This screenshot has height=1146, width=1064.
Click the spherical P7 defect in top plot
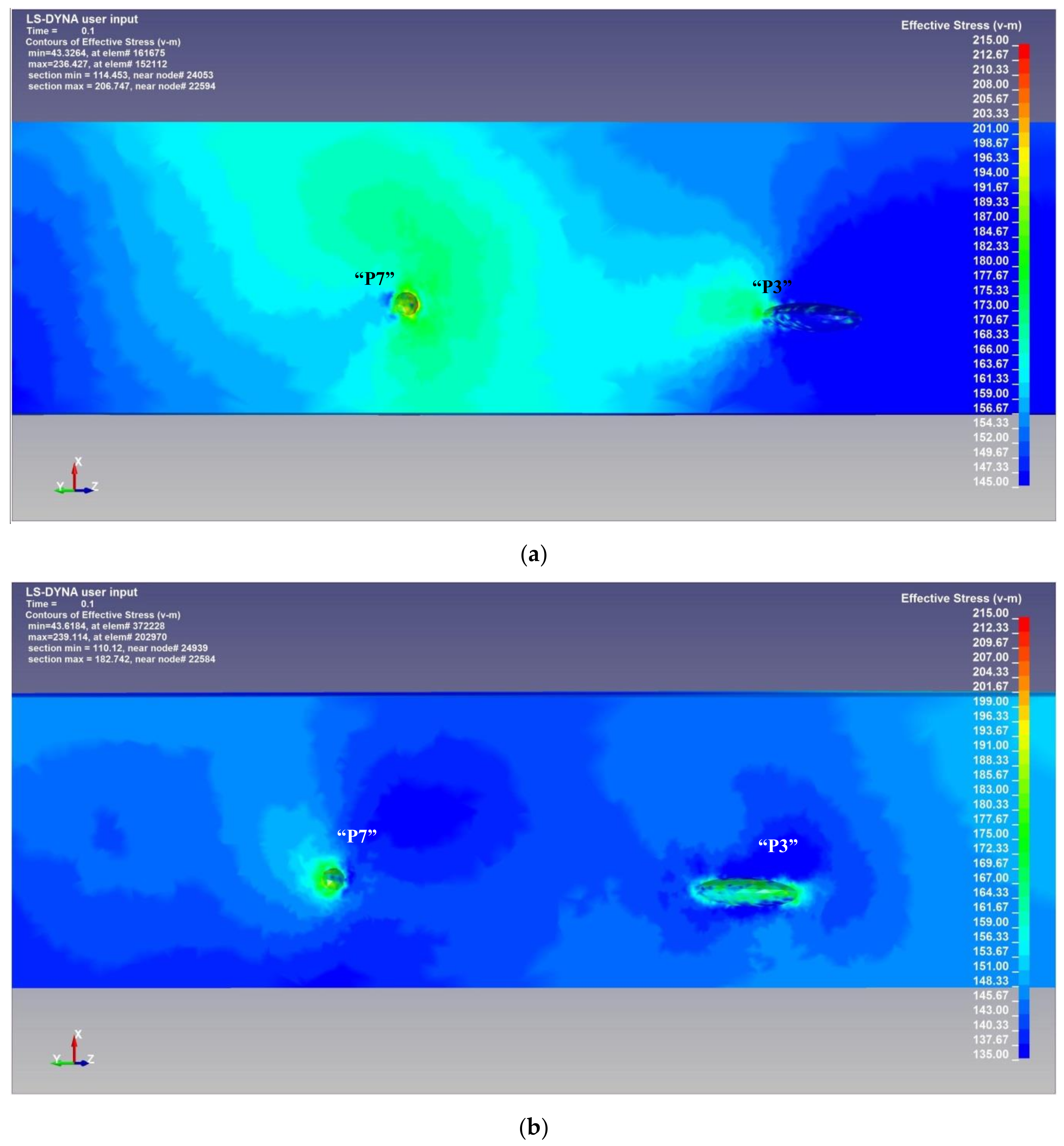pyautogui.click(x=407, y=304)
